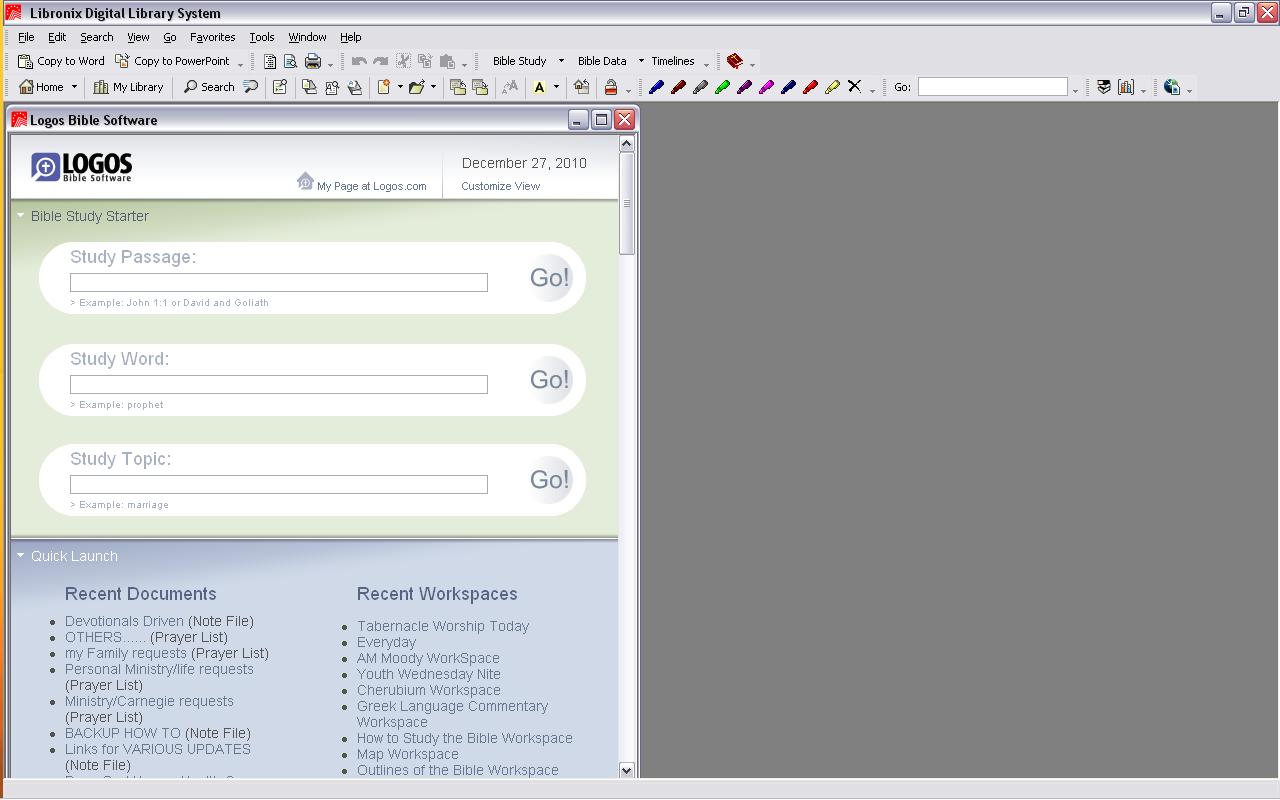This screenshot has width=1280, height=800.
Task: Click the Customize View link
Action: (x=500, y=186)
